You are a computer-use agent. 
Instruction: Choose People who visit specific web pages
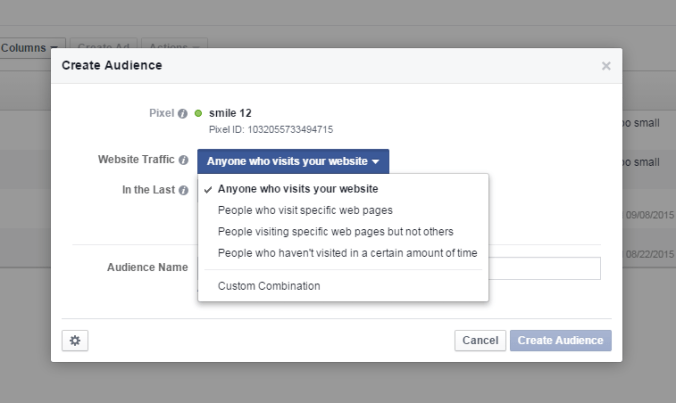click(305, 210)
